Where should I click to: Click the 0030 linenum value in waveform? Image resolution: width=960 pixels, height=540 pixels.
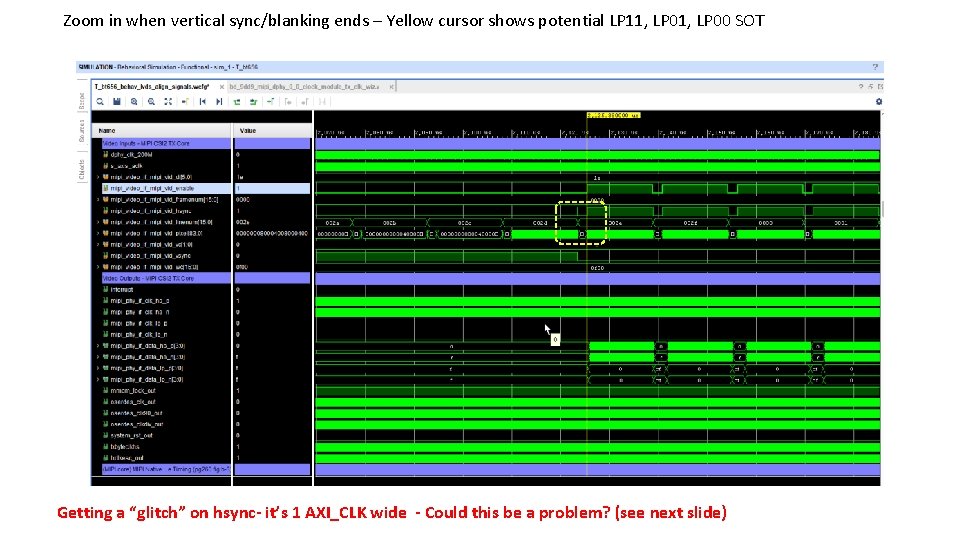[x=766, y=223]
